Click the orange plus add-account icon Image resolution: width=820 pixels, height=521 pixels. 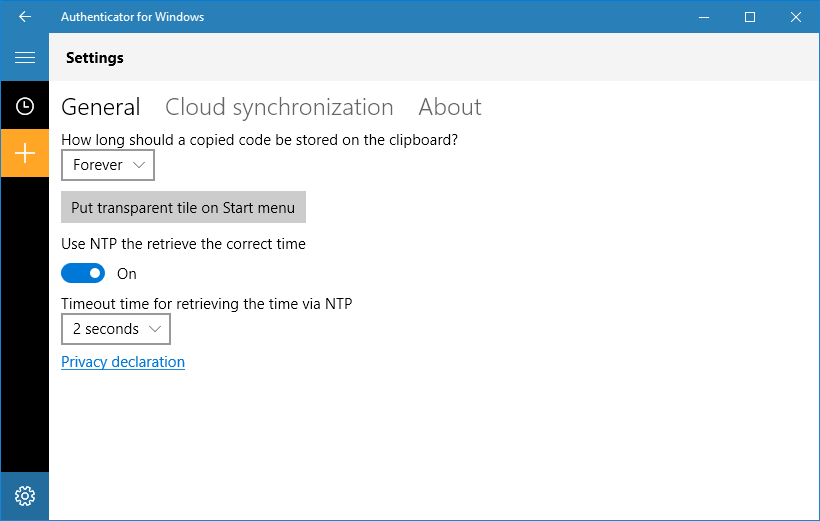(24, 153)
